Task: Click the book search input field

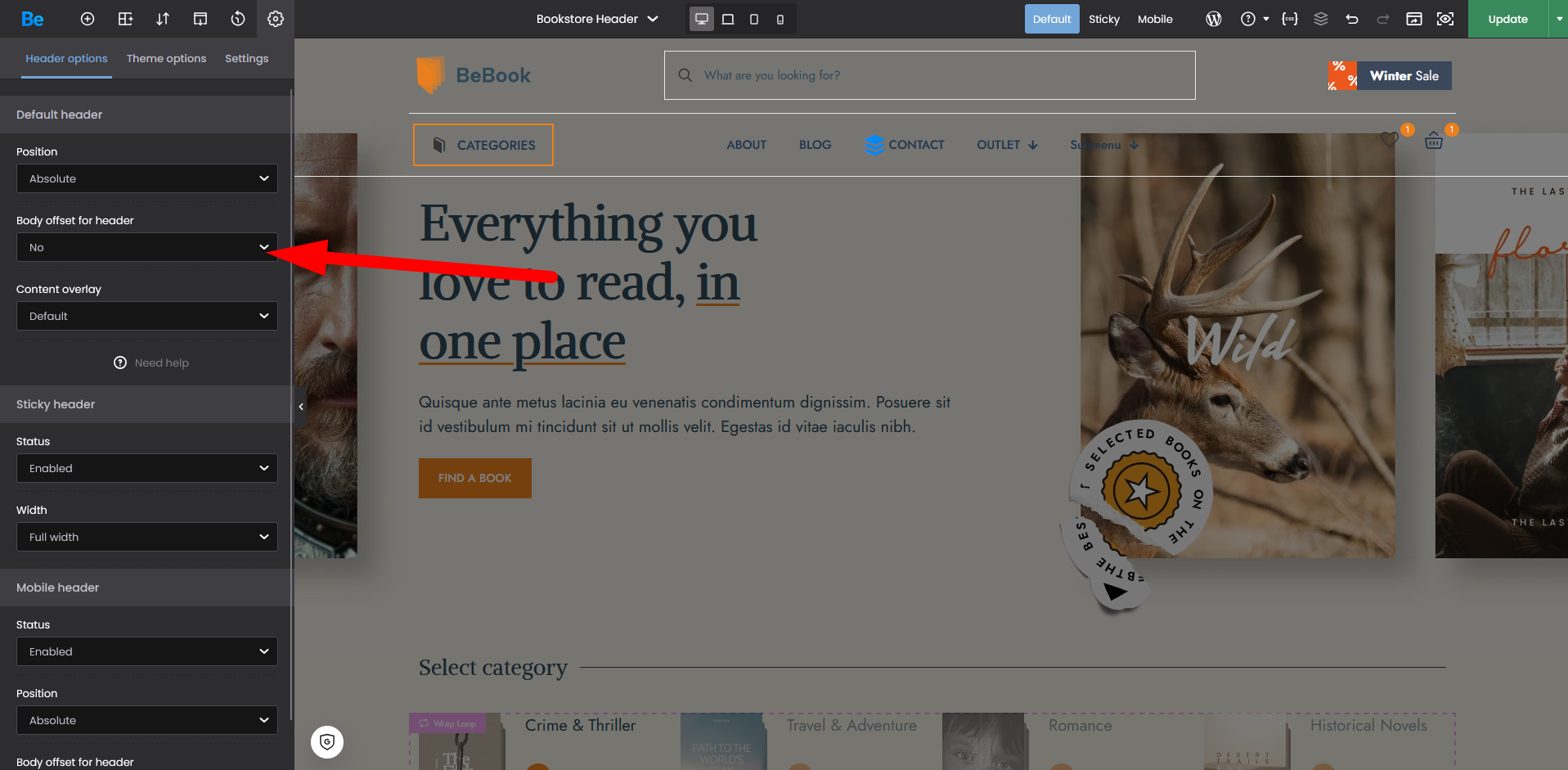Action: tap(929, 75)
